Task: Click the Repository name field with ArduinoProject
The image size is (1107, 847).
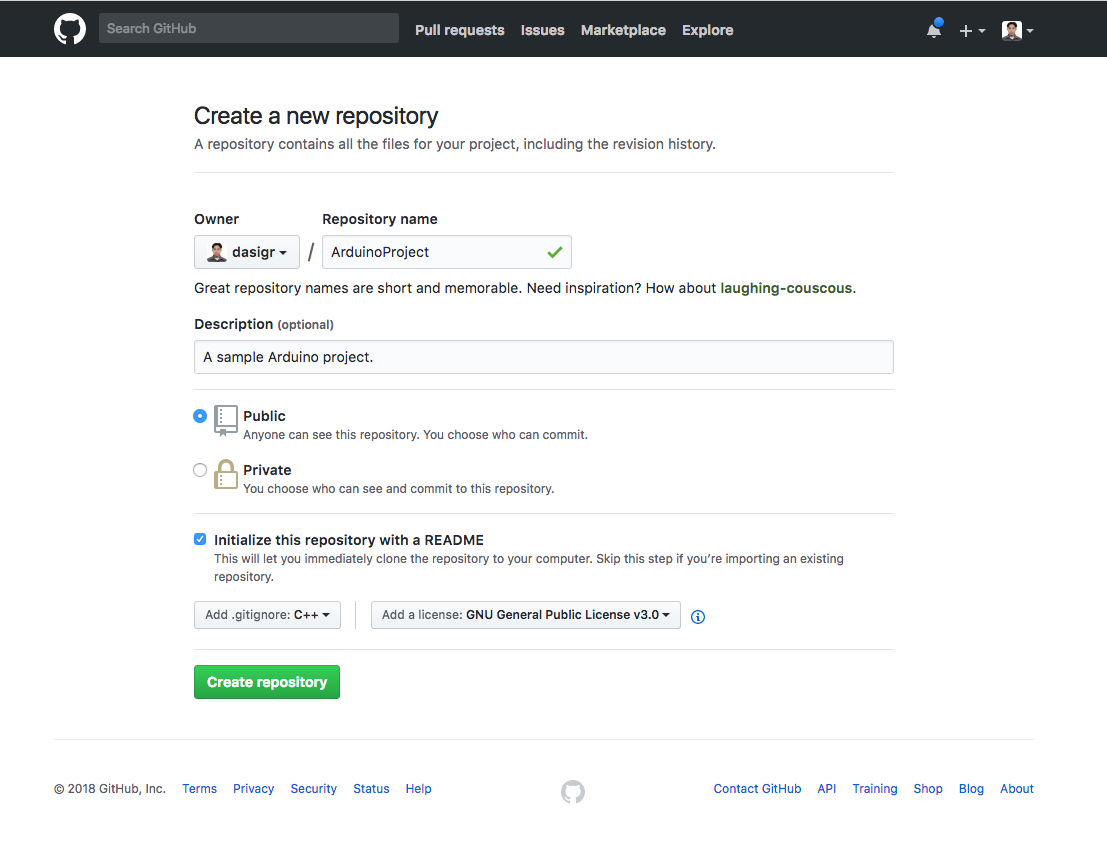Action: 447,252
